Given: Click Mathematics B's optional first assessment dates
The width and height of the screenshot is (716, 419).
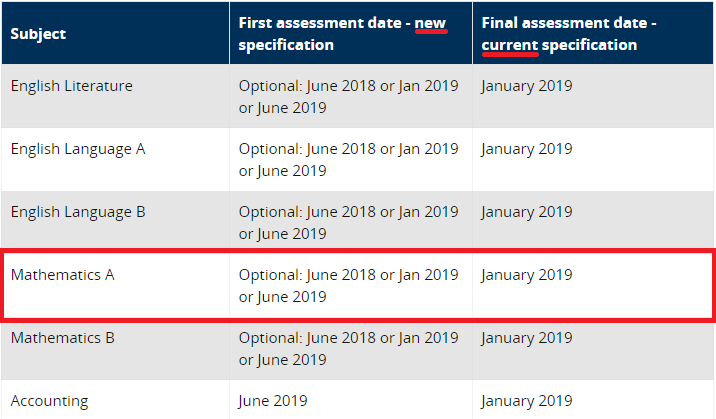Looking at the screenshot, I should point(348,349).
